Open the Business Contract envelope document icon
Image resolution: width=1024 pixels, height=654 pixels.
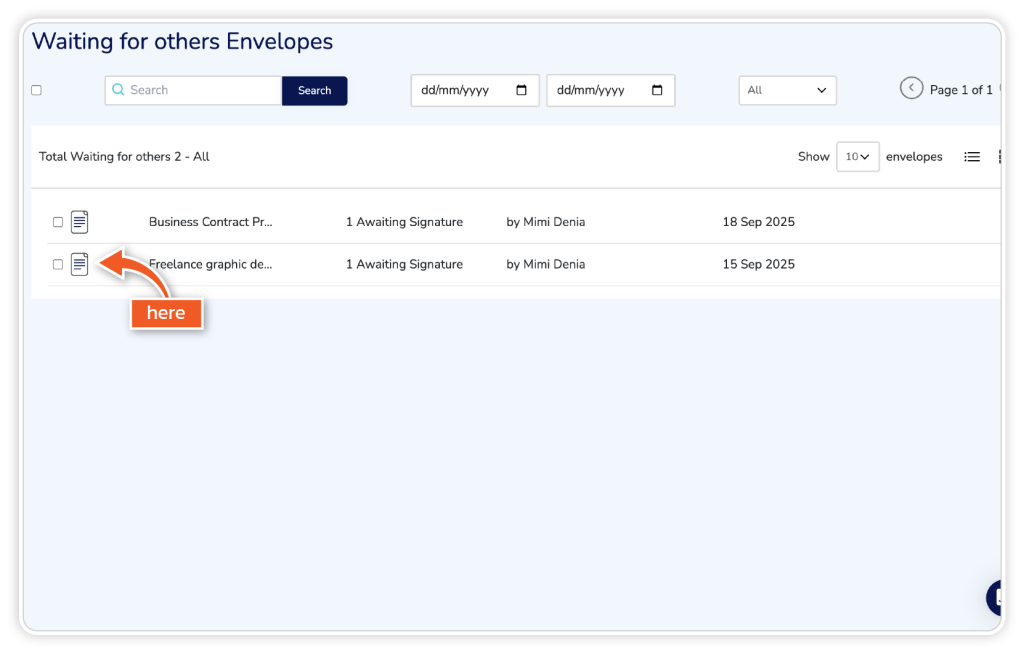tap(80, 222)
